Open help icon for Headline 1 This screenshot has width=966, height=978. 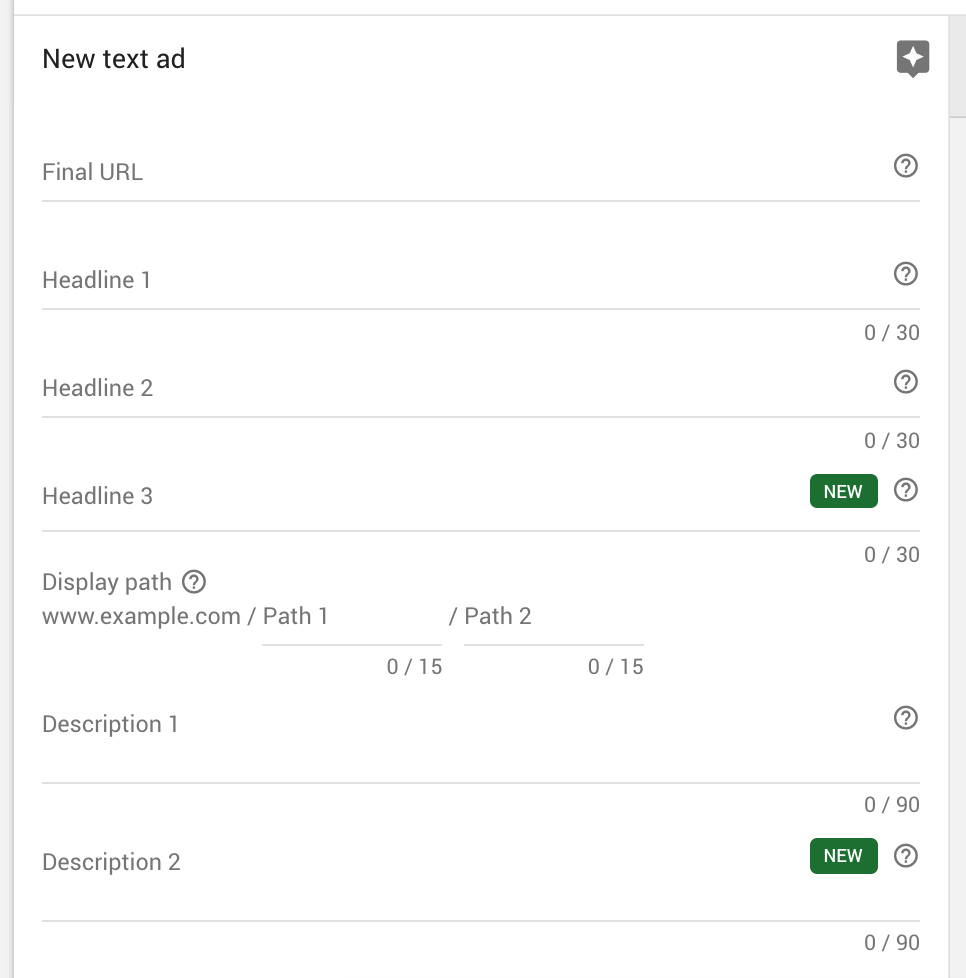coord(906,274)
